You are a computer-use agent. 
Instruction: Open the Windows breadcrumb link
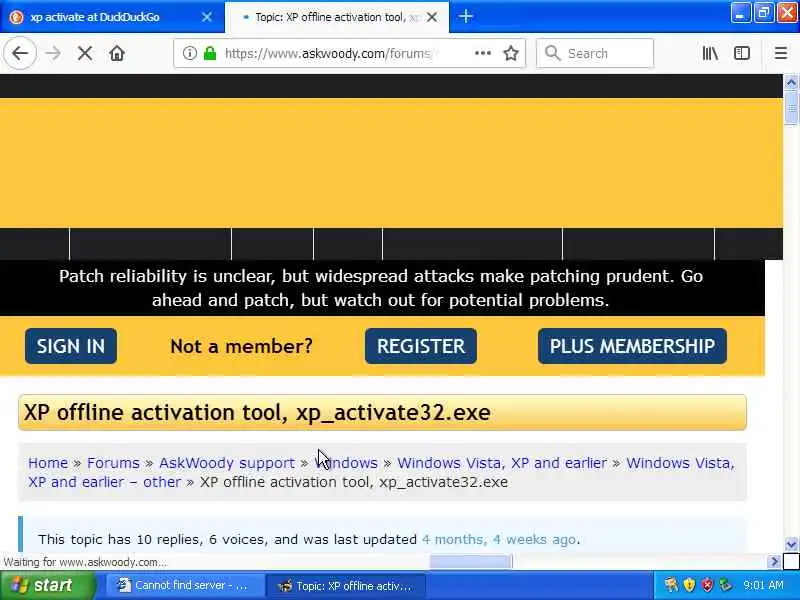click(346, 463)
